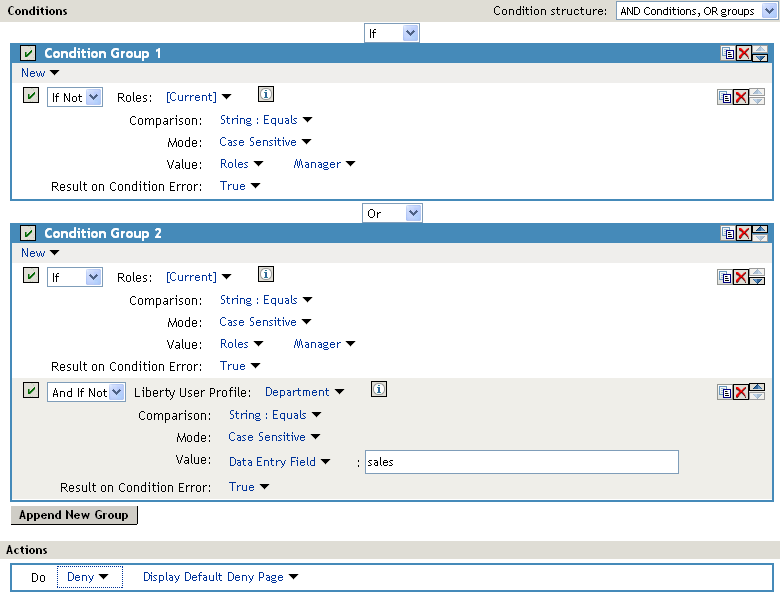
Task: Delete the Liberty User Profile condition
Action: 741,392
